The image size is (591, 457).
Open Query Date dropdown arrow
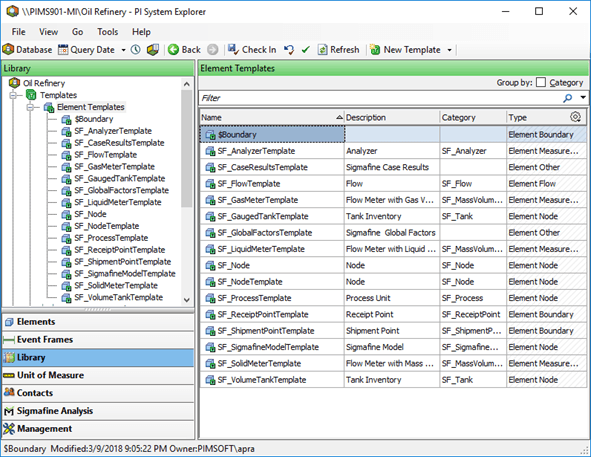(123, 50)
